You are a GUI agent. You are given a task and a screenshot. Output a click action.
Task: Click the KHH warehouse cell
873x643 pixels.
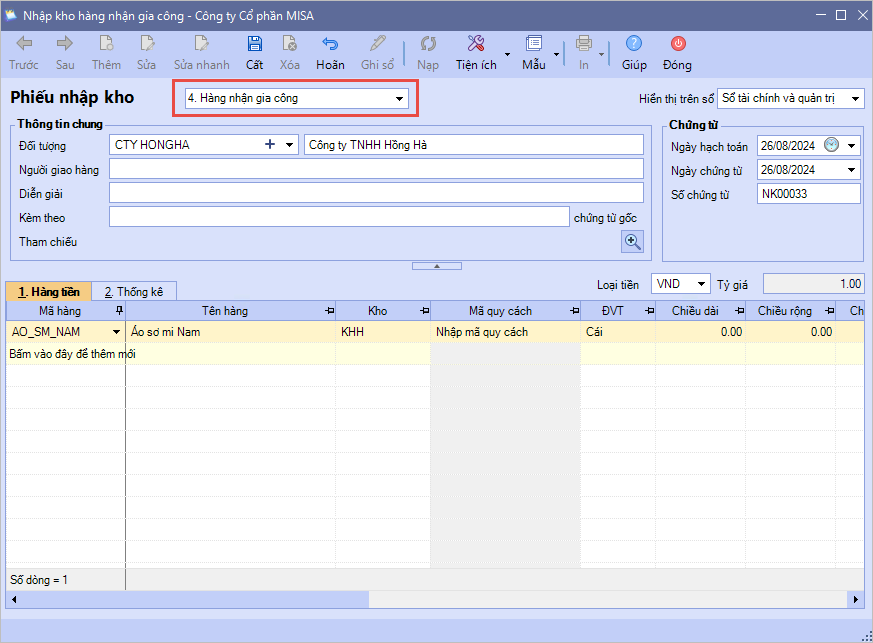[383, 332]
